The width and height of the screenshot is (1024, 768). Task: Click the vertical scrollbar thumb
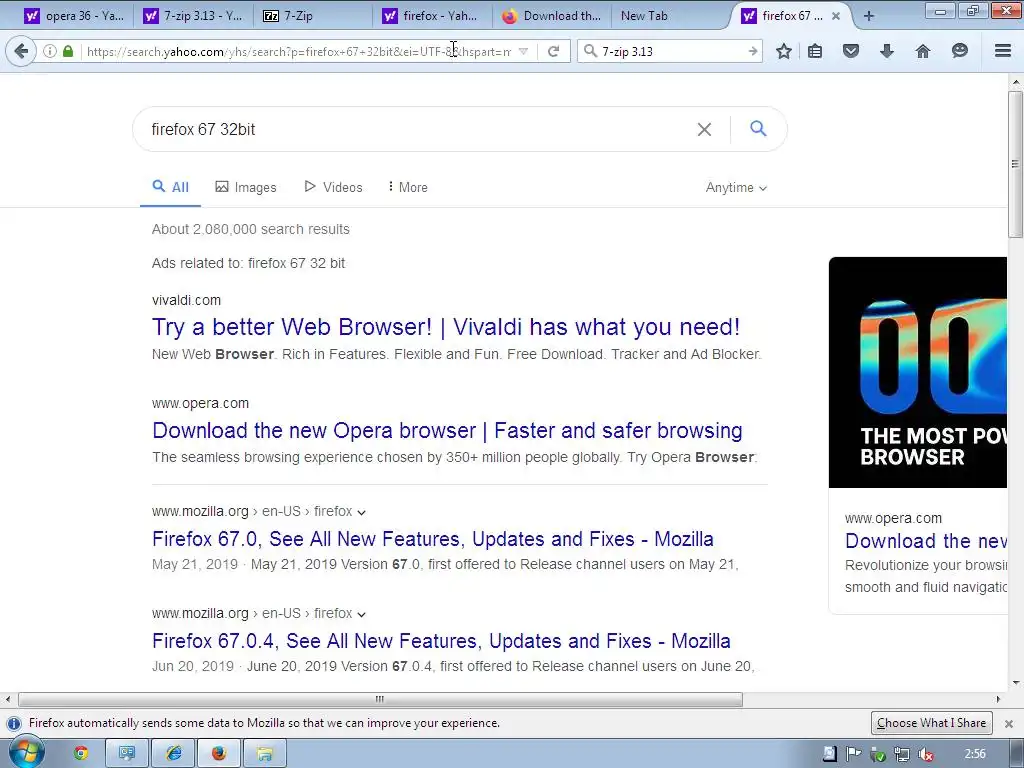point(1015,163)
